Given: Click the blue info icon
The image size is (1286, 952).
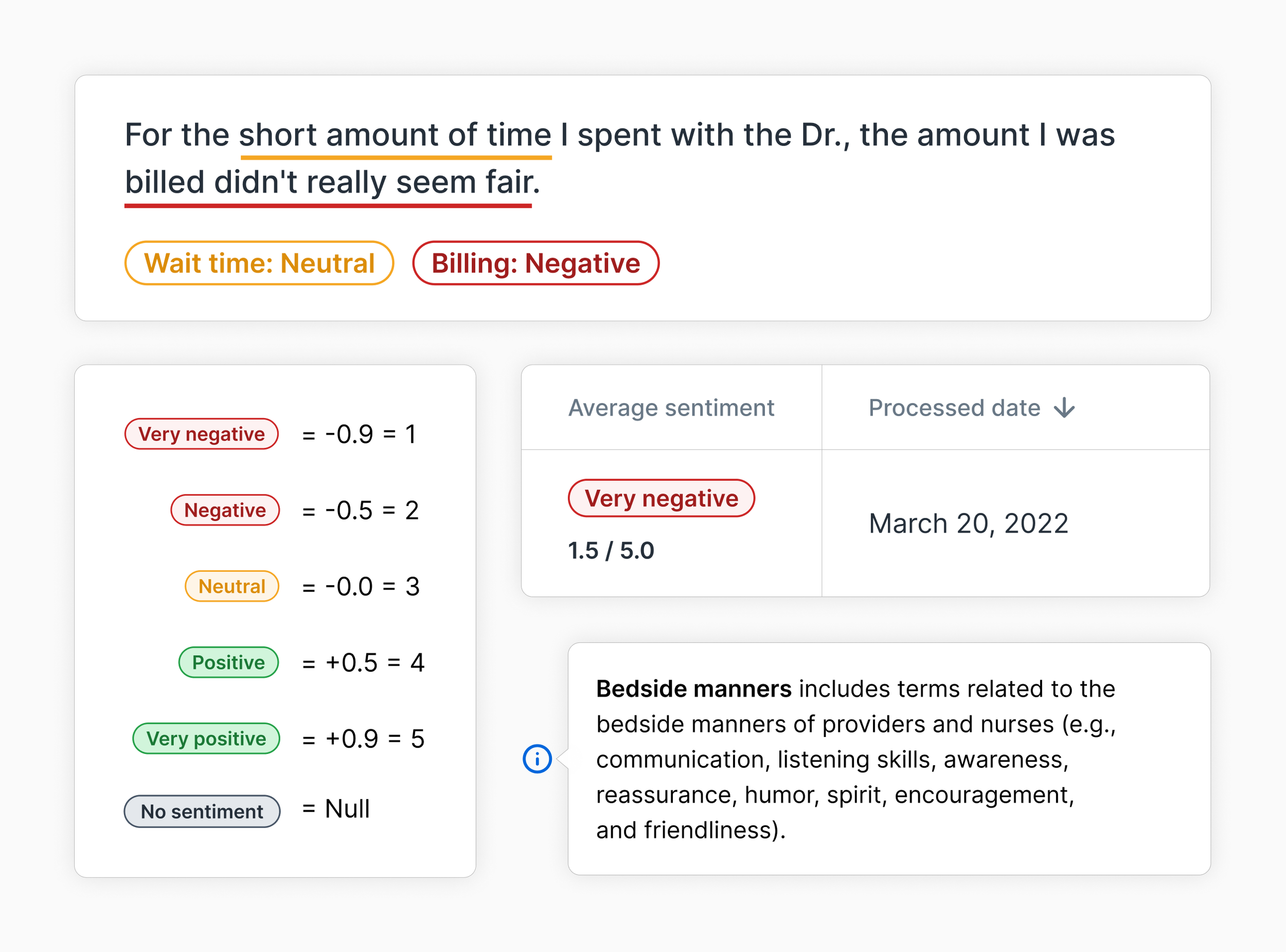Looking at the screenshot, I should point(537,759).
